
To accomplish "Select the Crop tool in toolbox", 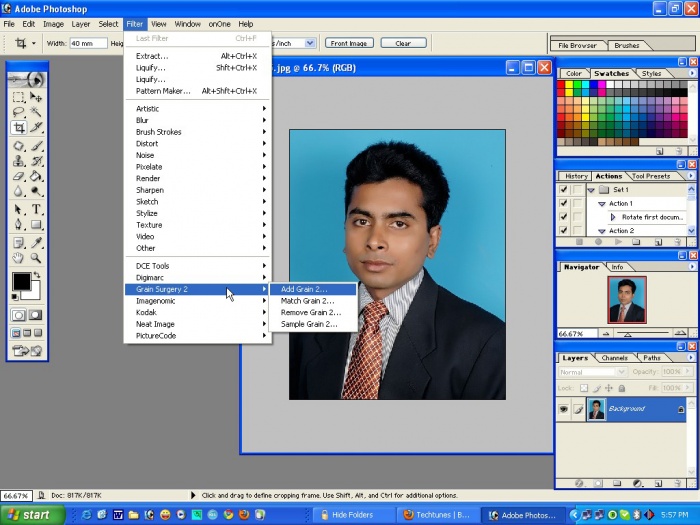I will (18, 128).
